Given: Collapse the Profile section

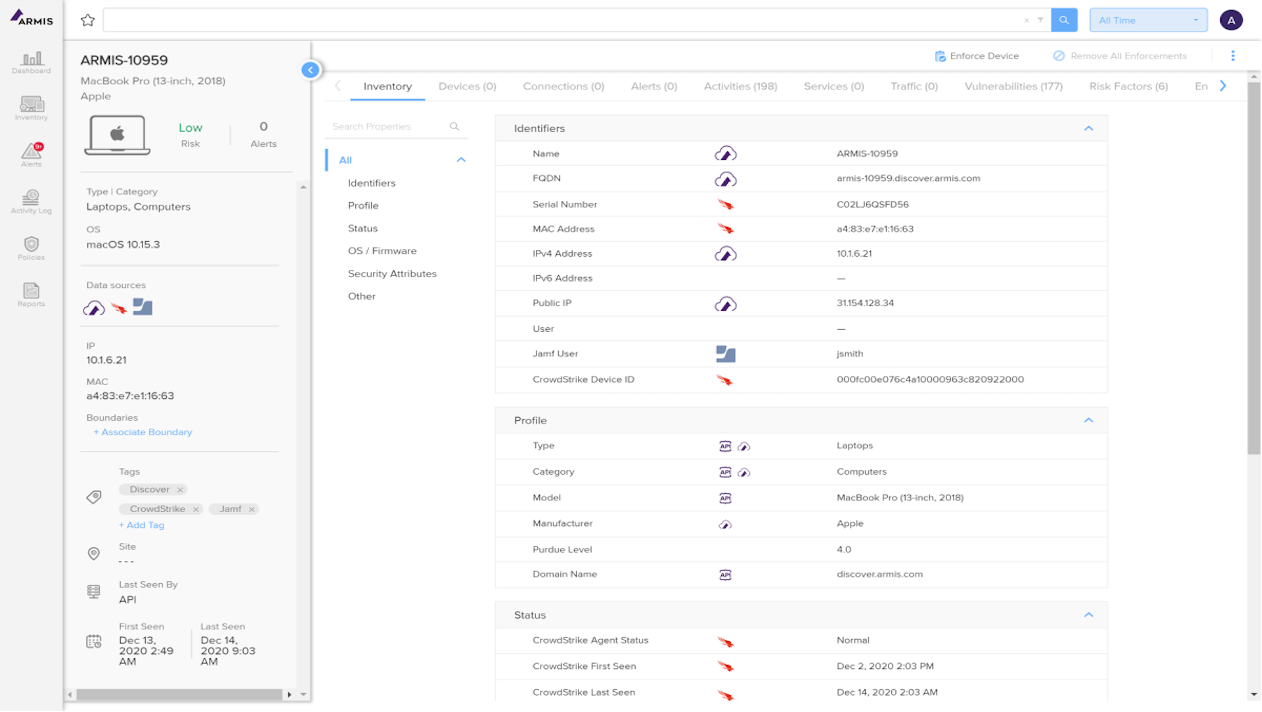Looking at the screenshot, I should click(1089, 420).
